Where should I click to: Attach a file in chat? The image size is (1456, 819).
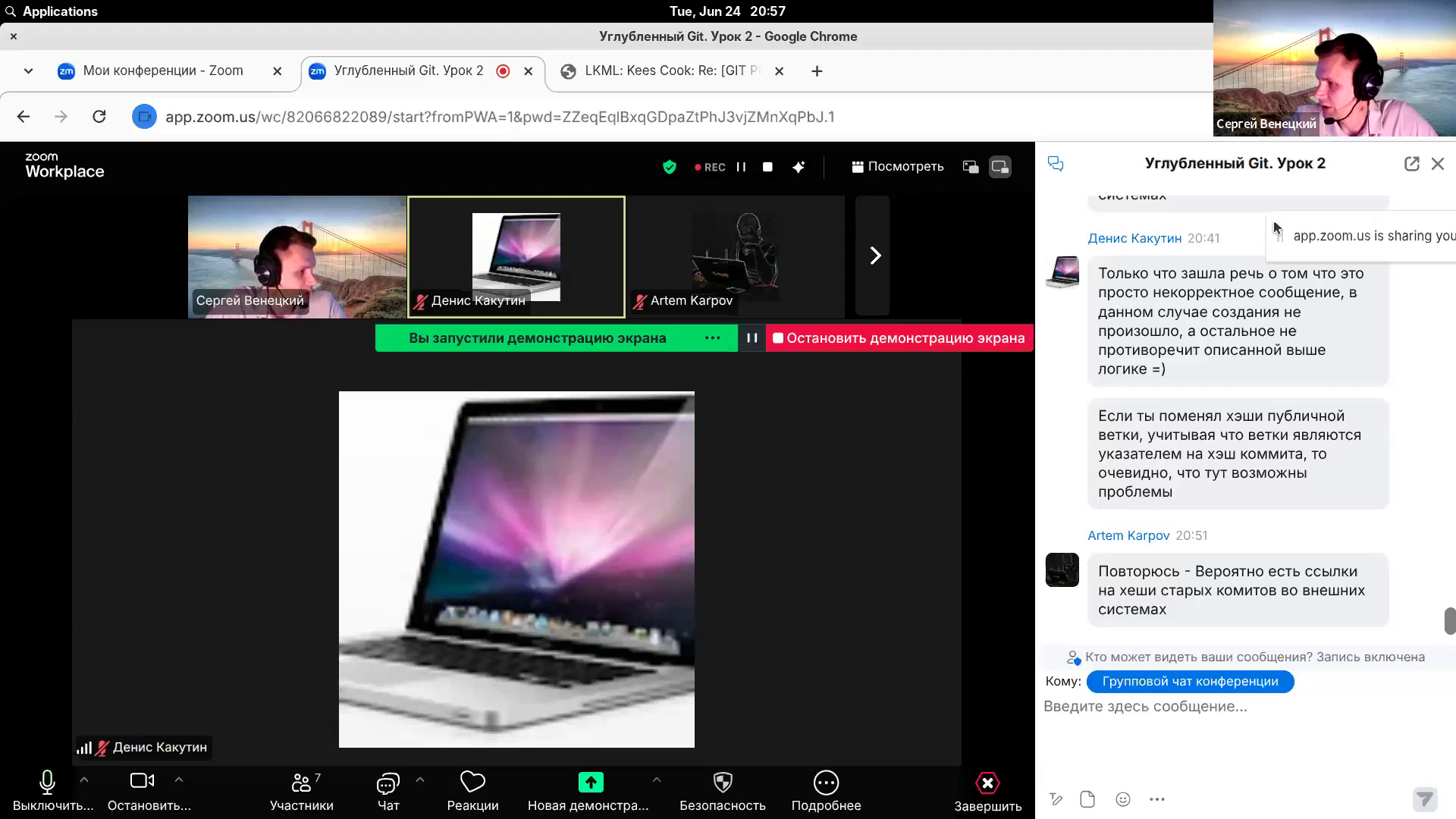click(1087, 799)
